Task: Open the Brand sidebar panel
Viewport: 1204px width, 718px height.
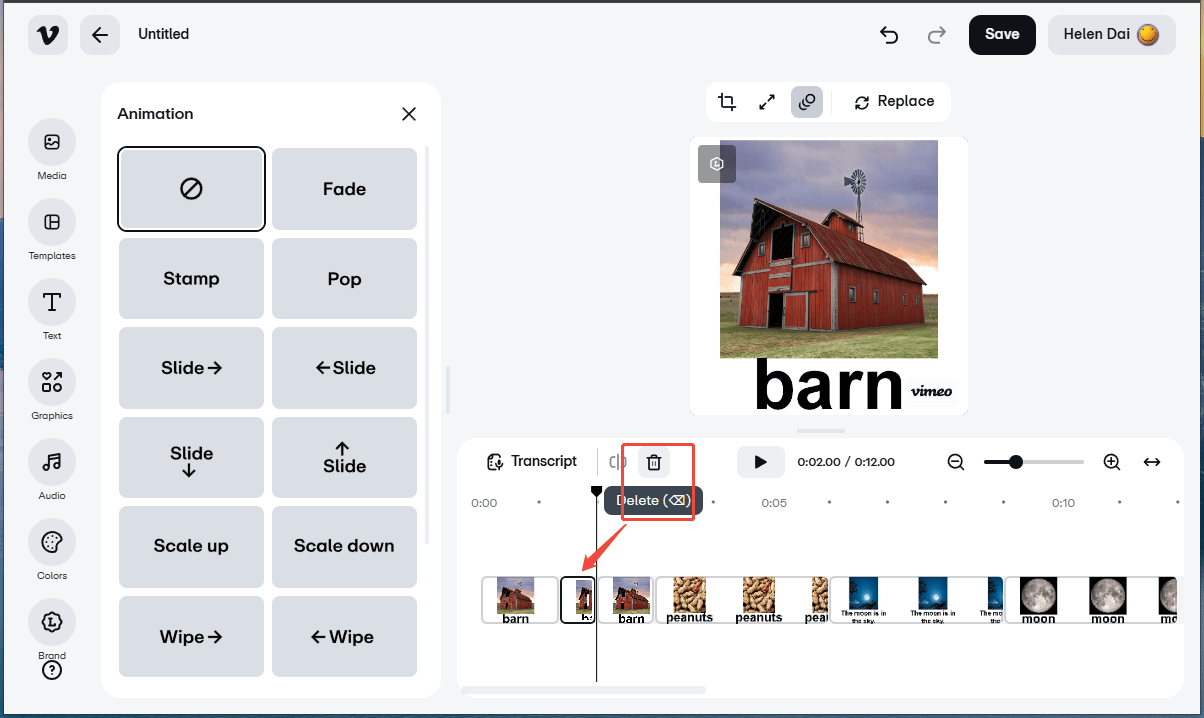Action: tap(52, 628)
